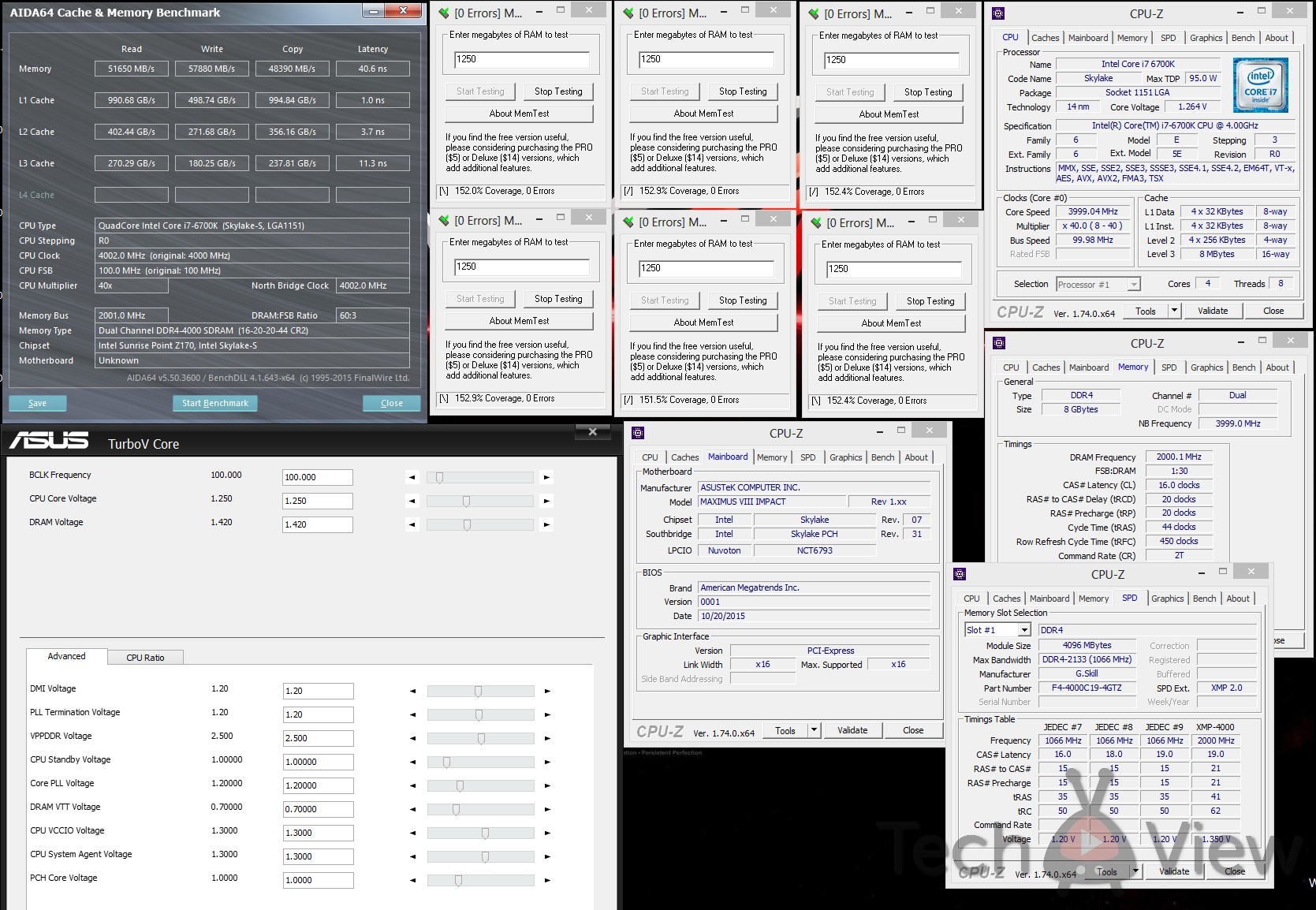Screen dimensions: 1316x910
Task: Select SPD tab in Mainboard CPU-Z window
Action: [808, 457]
